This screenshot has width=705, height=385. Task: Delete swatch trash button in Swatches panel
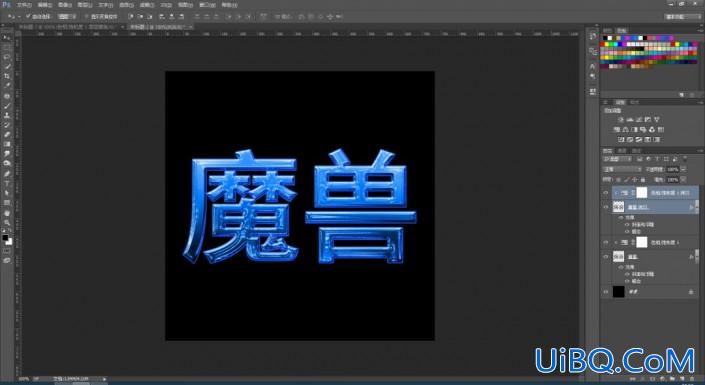click(693, 95)
